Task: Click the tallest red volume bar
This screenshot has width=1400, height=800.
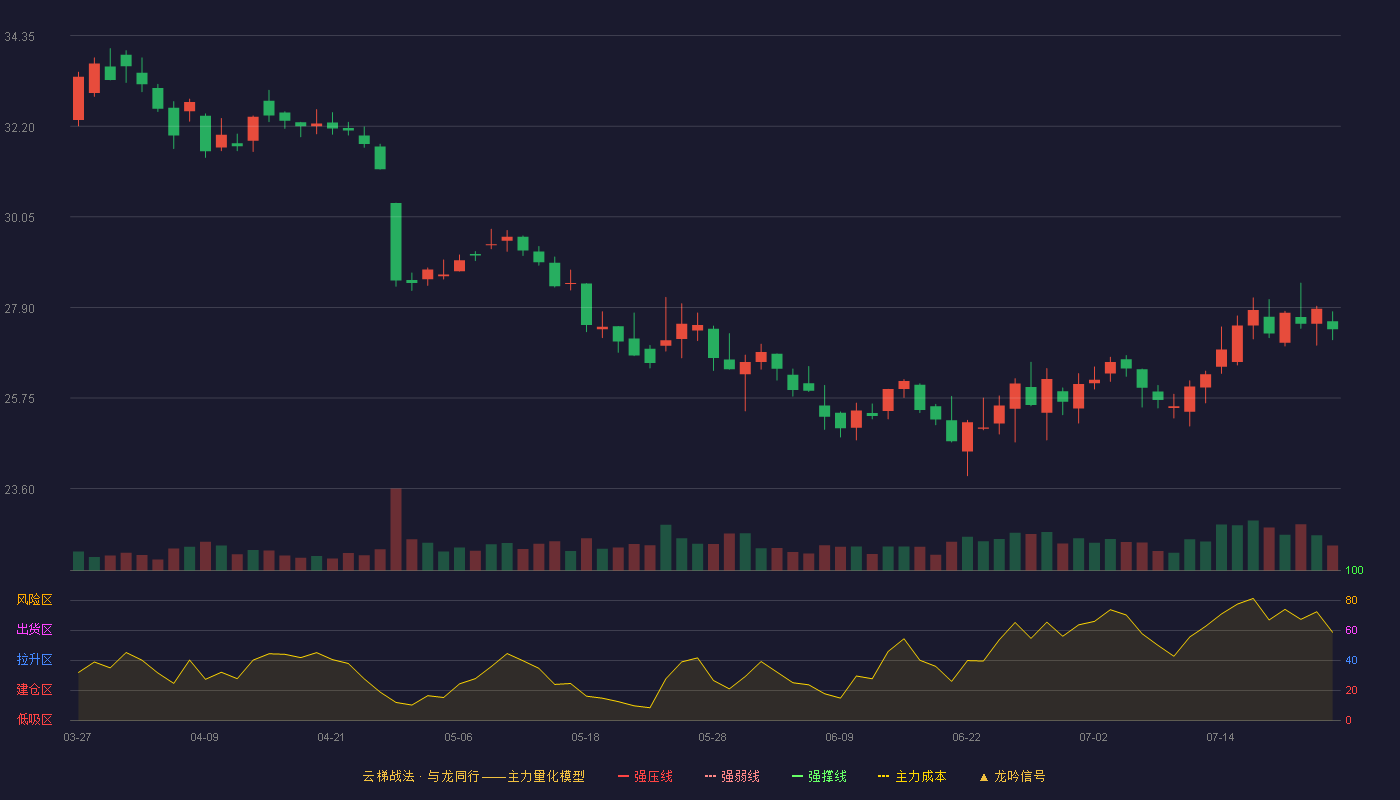Action: (x=396, y=529)
